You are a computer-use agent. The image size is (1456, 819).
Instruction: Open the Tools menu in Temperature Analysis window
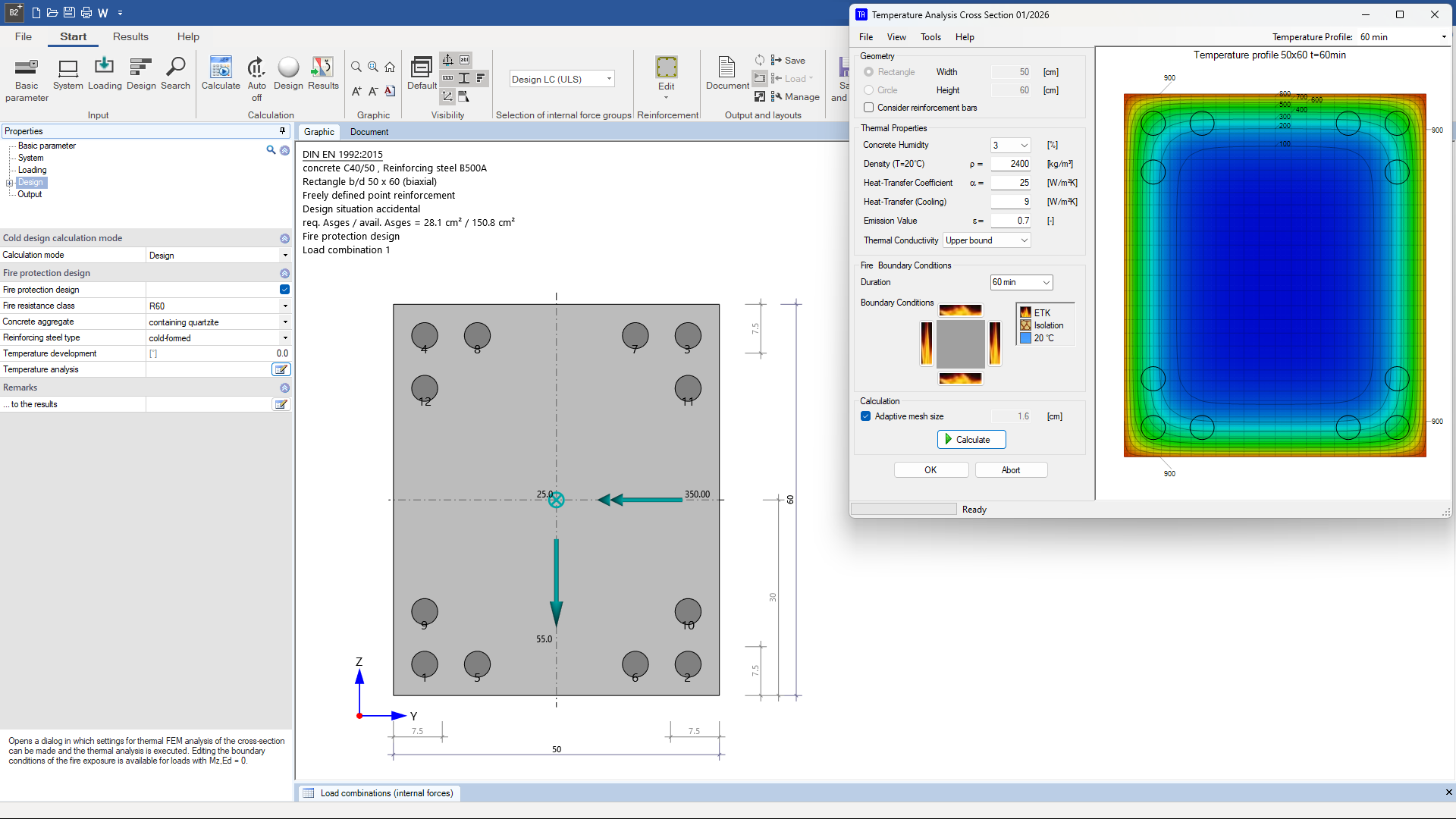coord(930,36)
